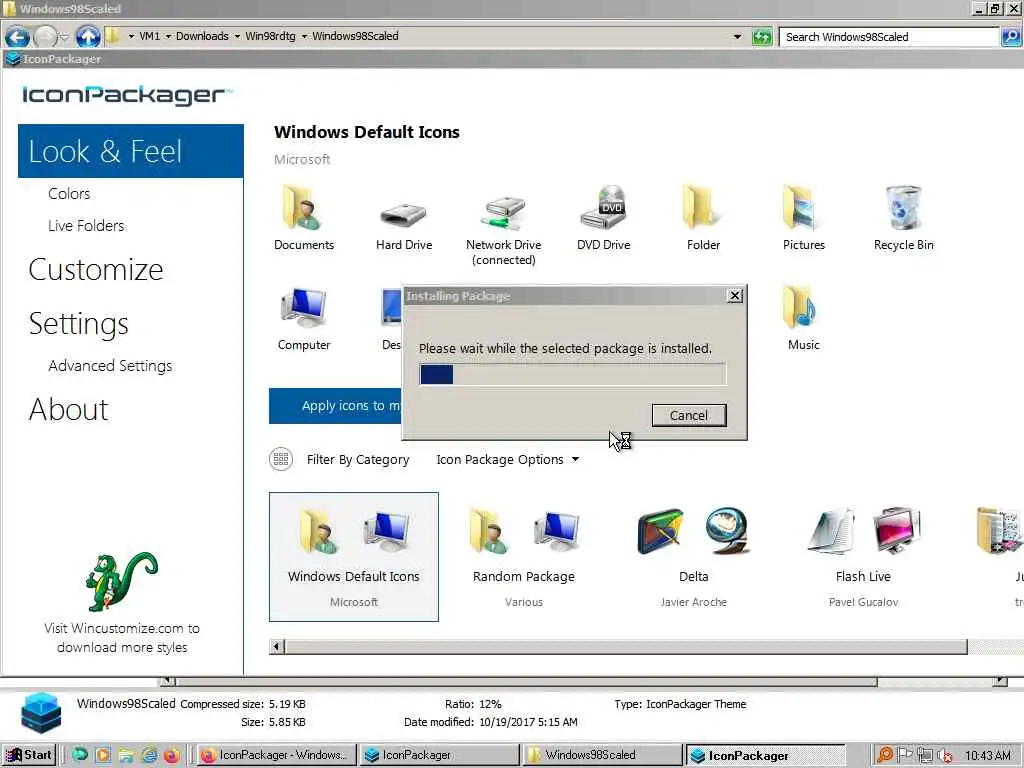Expand the Downloads breadcrumb dropdown
The height and width of the screenshot is (768, 1024).
168,37
